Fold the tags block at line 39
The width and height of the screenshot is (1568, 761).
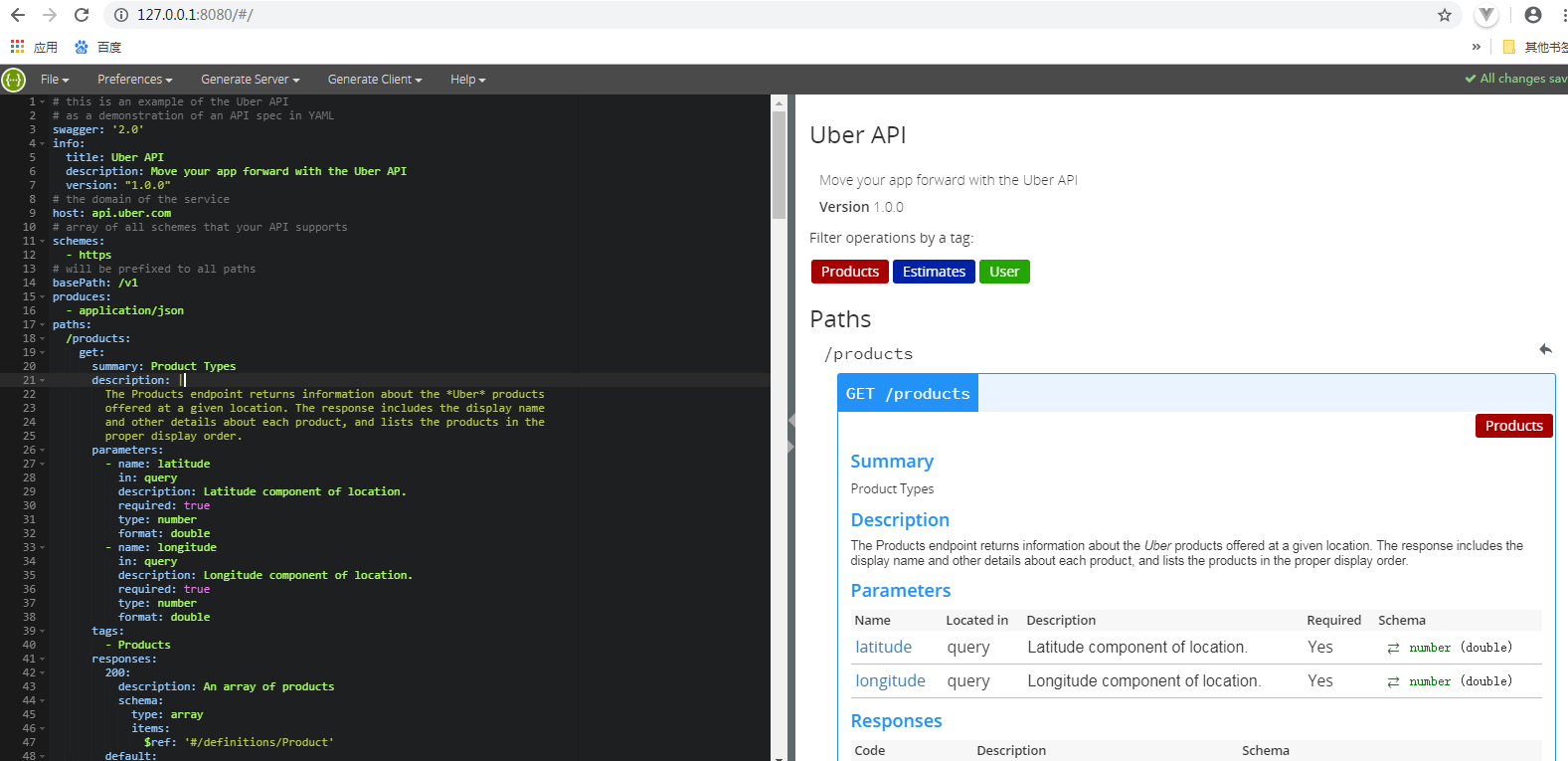(42, 632)
